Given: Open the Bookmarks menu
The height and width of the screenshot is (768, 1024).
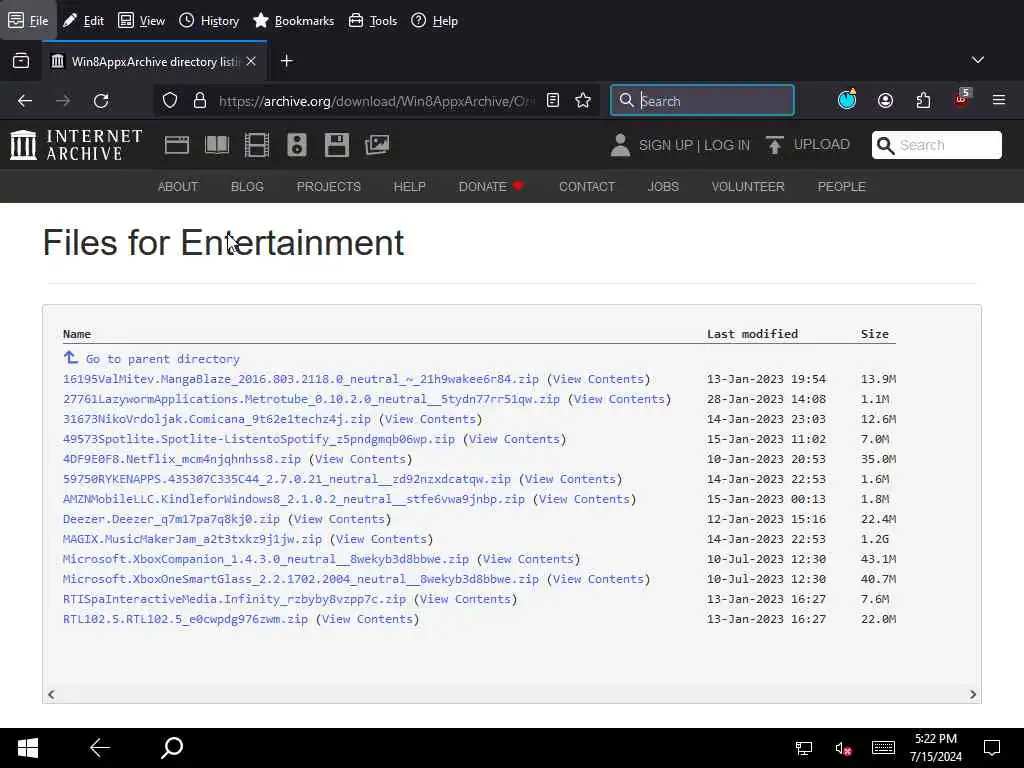Looking at the screenshot, I should [293, 20].
